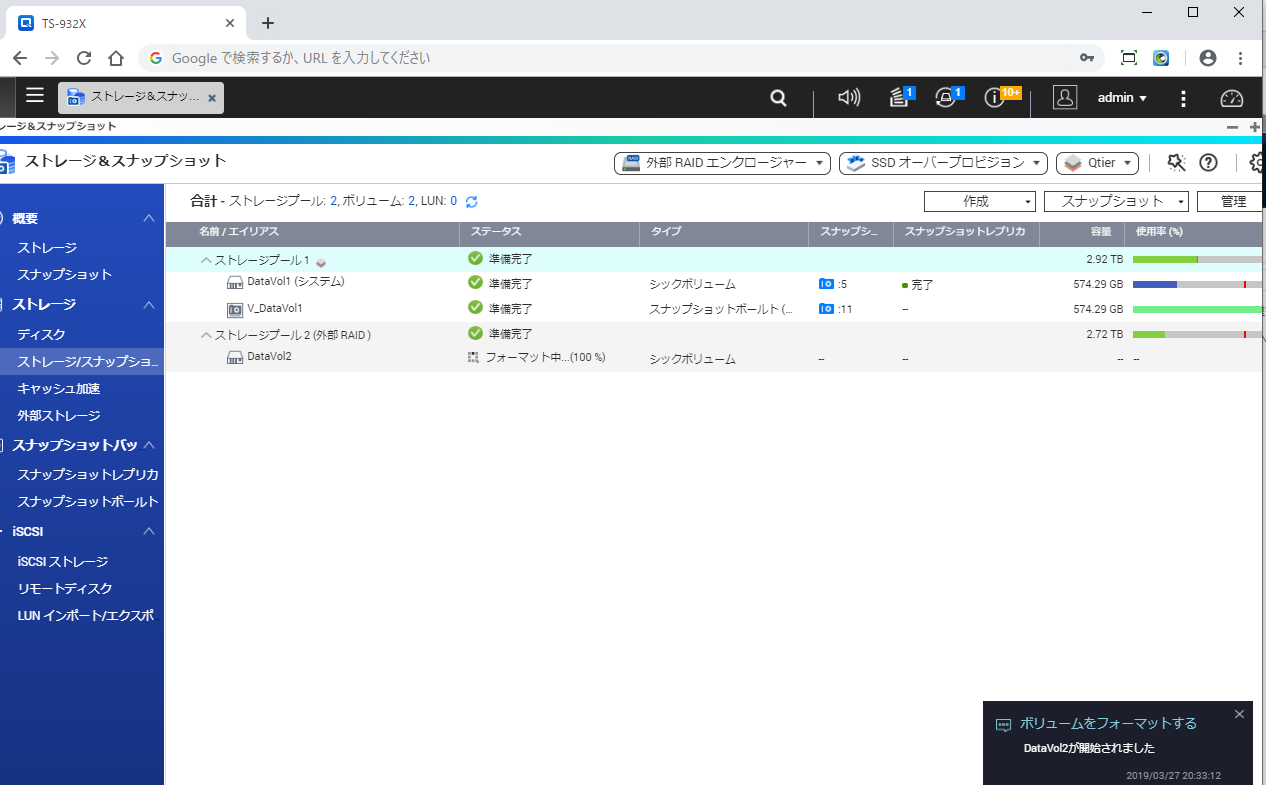Open the background tasks icon
Viewport: 1266px width, 785px height.
pyautogui.click(x=900, y=98)
